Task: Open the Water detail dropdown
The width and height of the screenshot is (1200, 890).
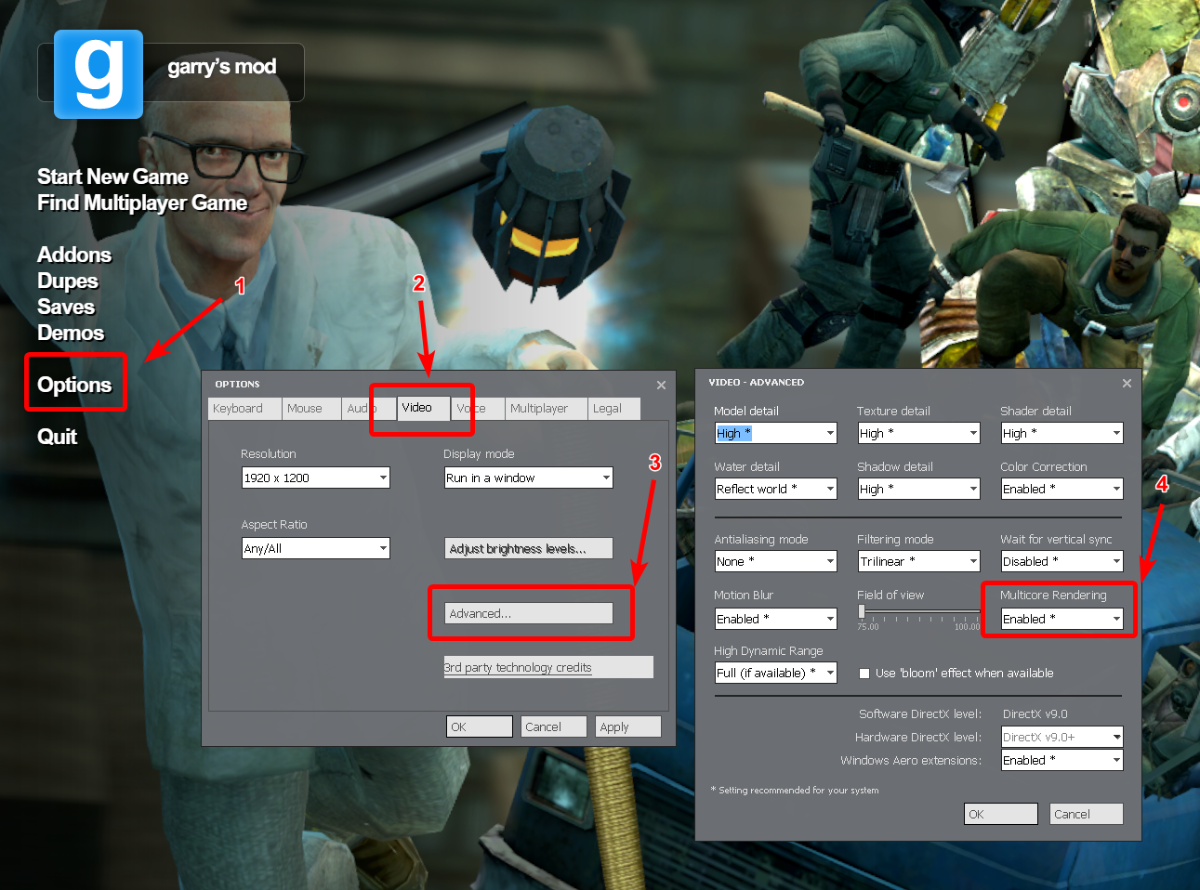Action: pyautogui.click(x=775, y=489)
